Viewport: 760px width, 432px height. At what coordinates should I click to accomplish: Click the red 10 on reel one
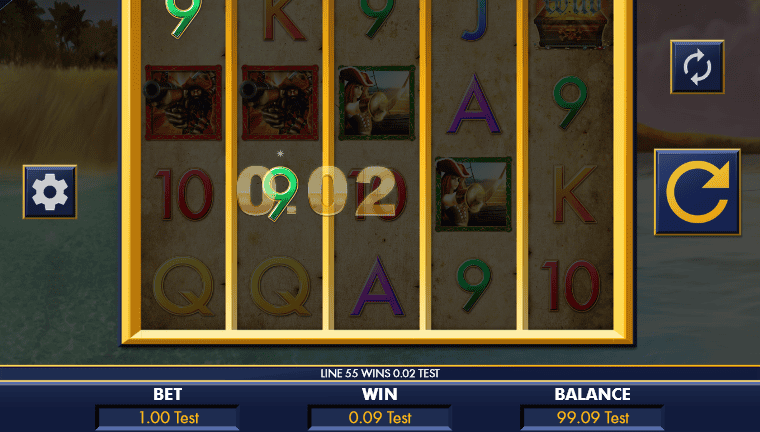[184, 194]
